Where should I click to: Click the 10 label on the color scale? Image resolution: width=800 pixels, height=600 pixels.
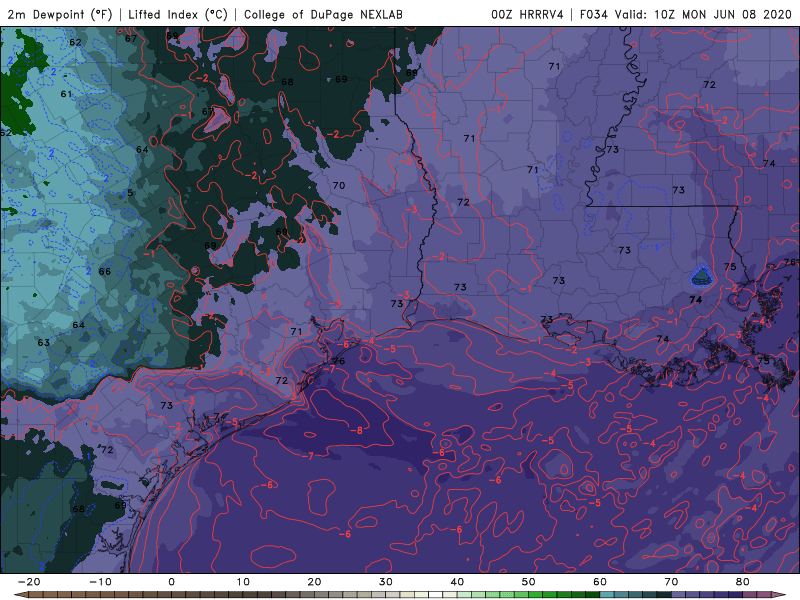243,582
